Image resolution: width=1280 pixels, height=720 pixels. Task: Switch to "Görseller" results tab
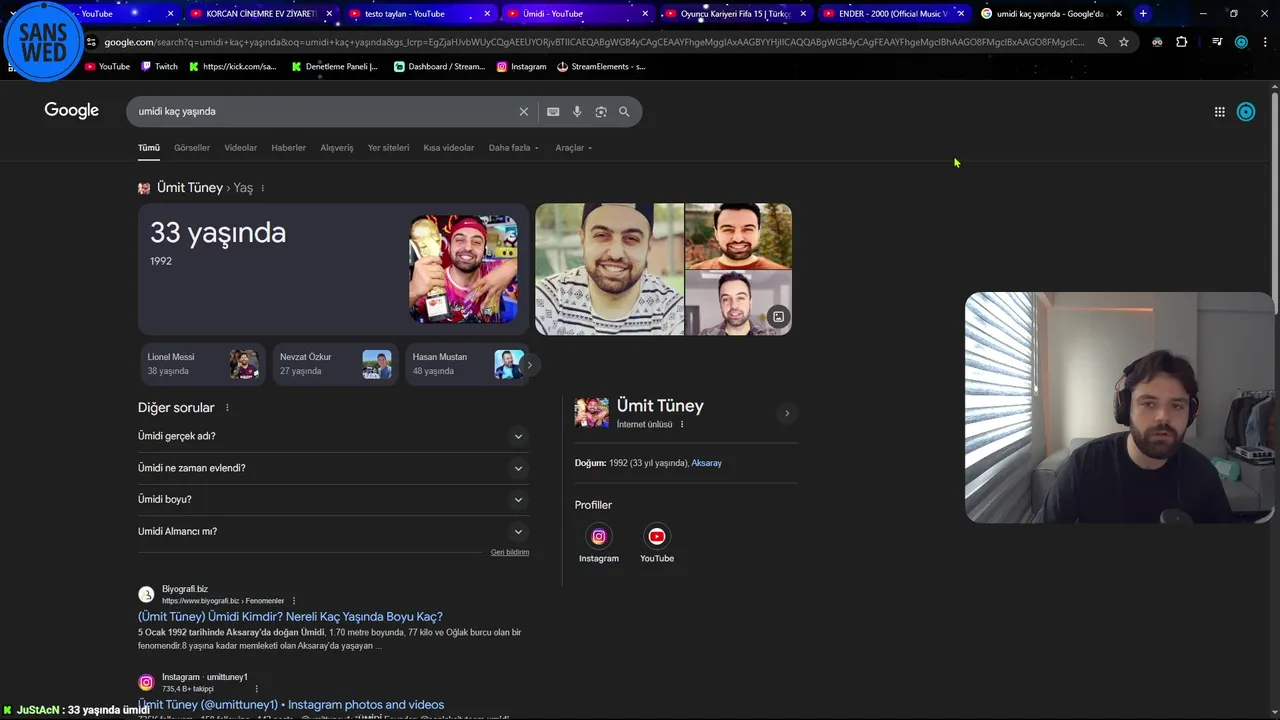[x=192, y=148]
